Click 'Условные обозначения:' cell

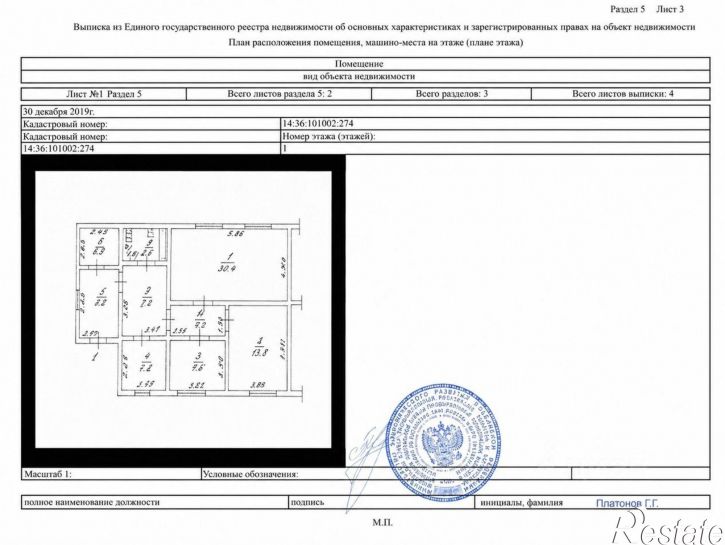tap(386, 474)
